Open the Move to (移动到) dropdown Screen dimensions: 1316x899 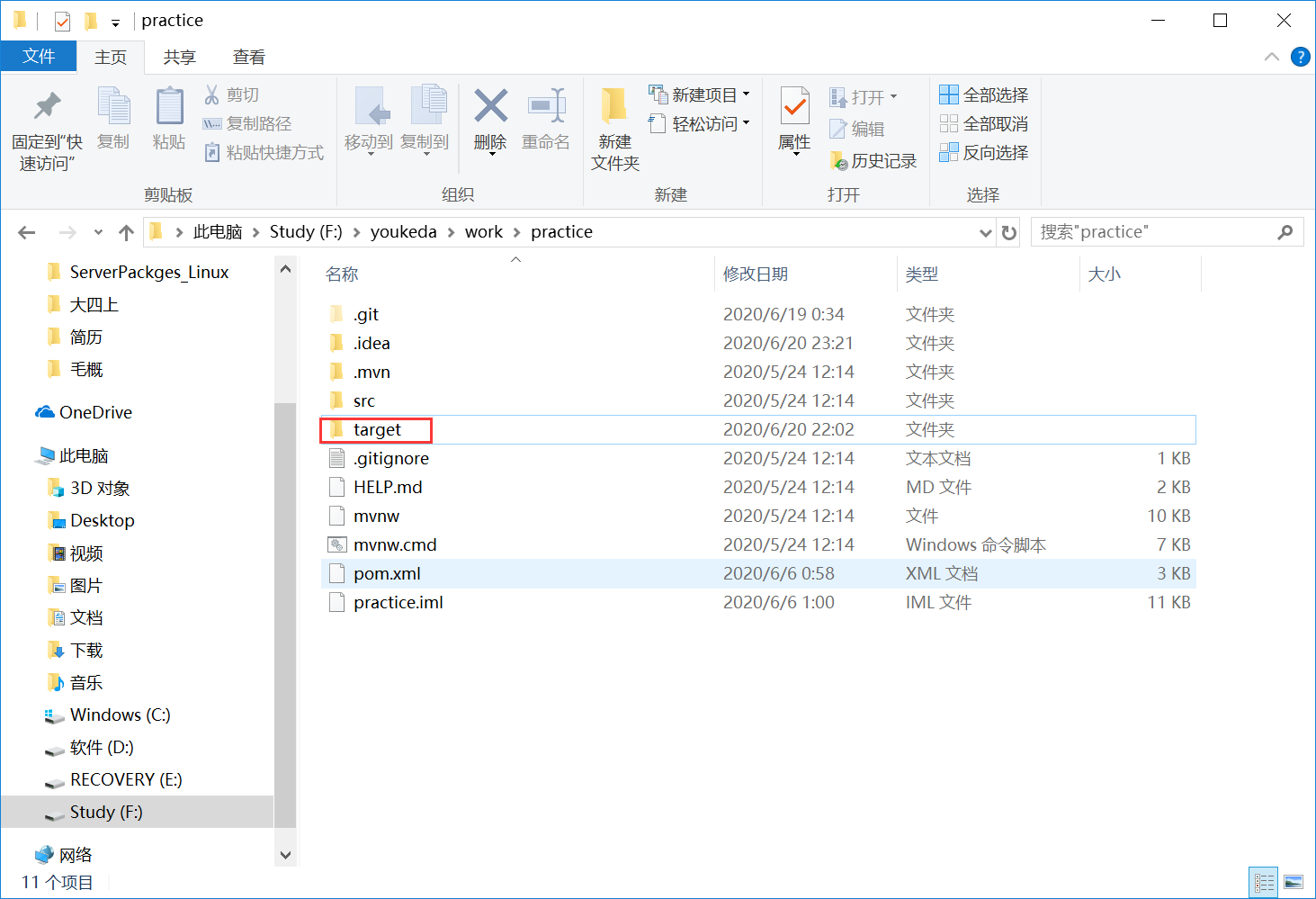tap(369, 153)
